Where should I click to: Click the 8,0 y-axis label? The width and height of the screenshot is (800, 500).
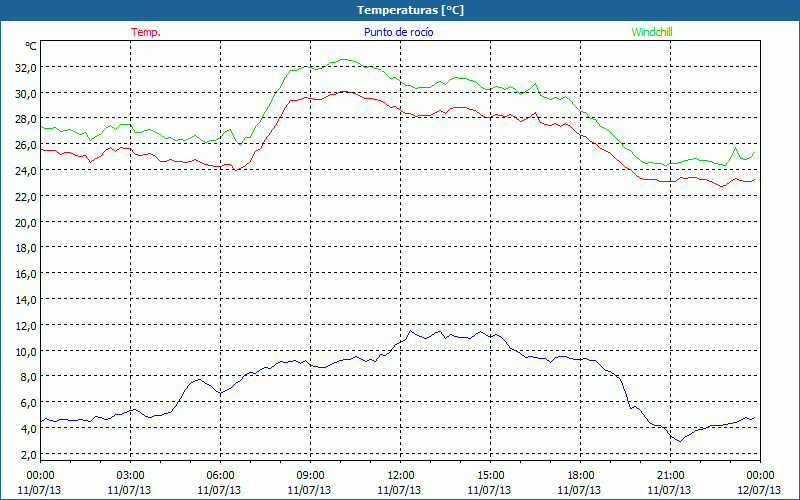[x=29, y=377]
